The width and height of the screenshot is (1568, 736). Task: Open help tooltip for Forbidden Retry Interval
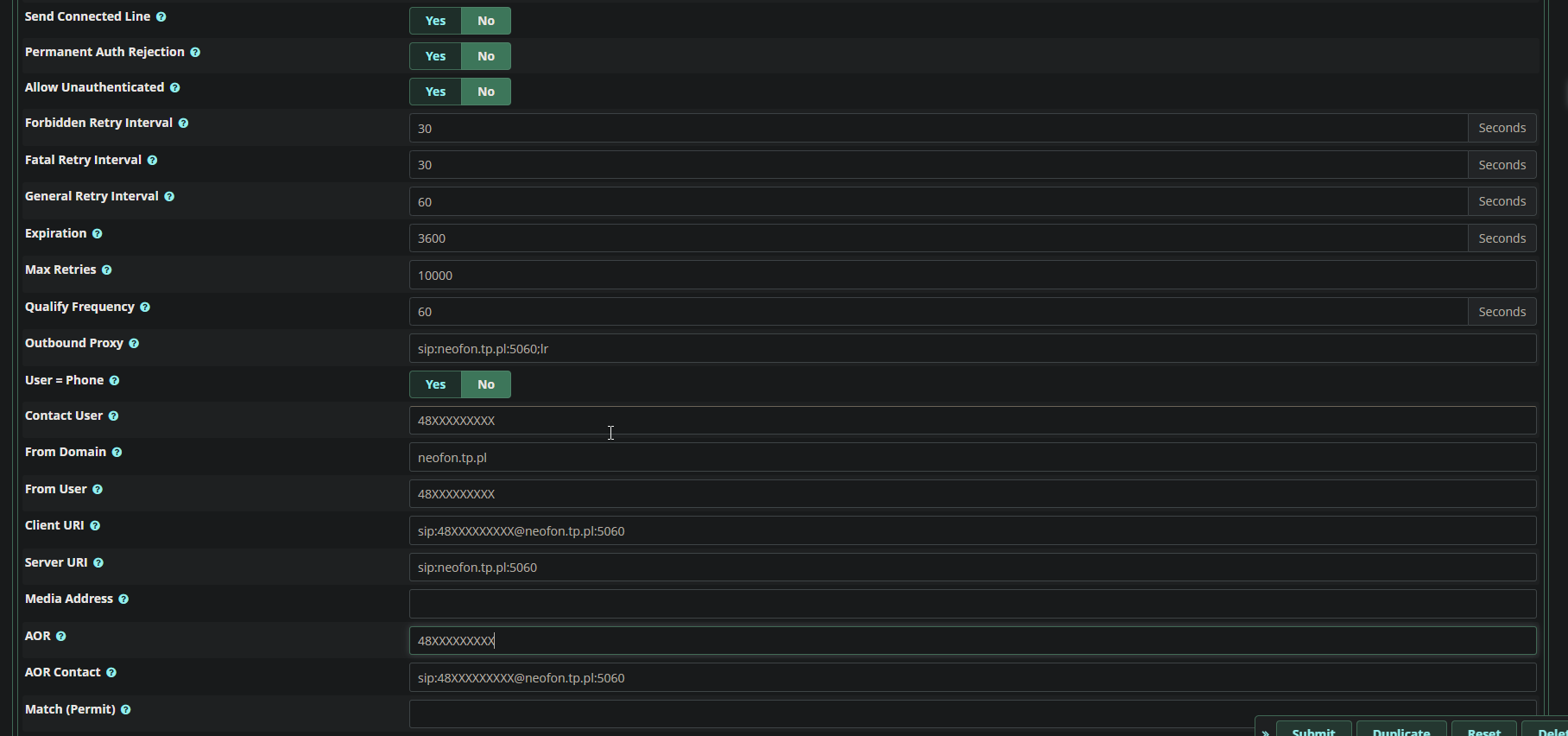[183, 124]
